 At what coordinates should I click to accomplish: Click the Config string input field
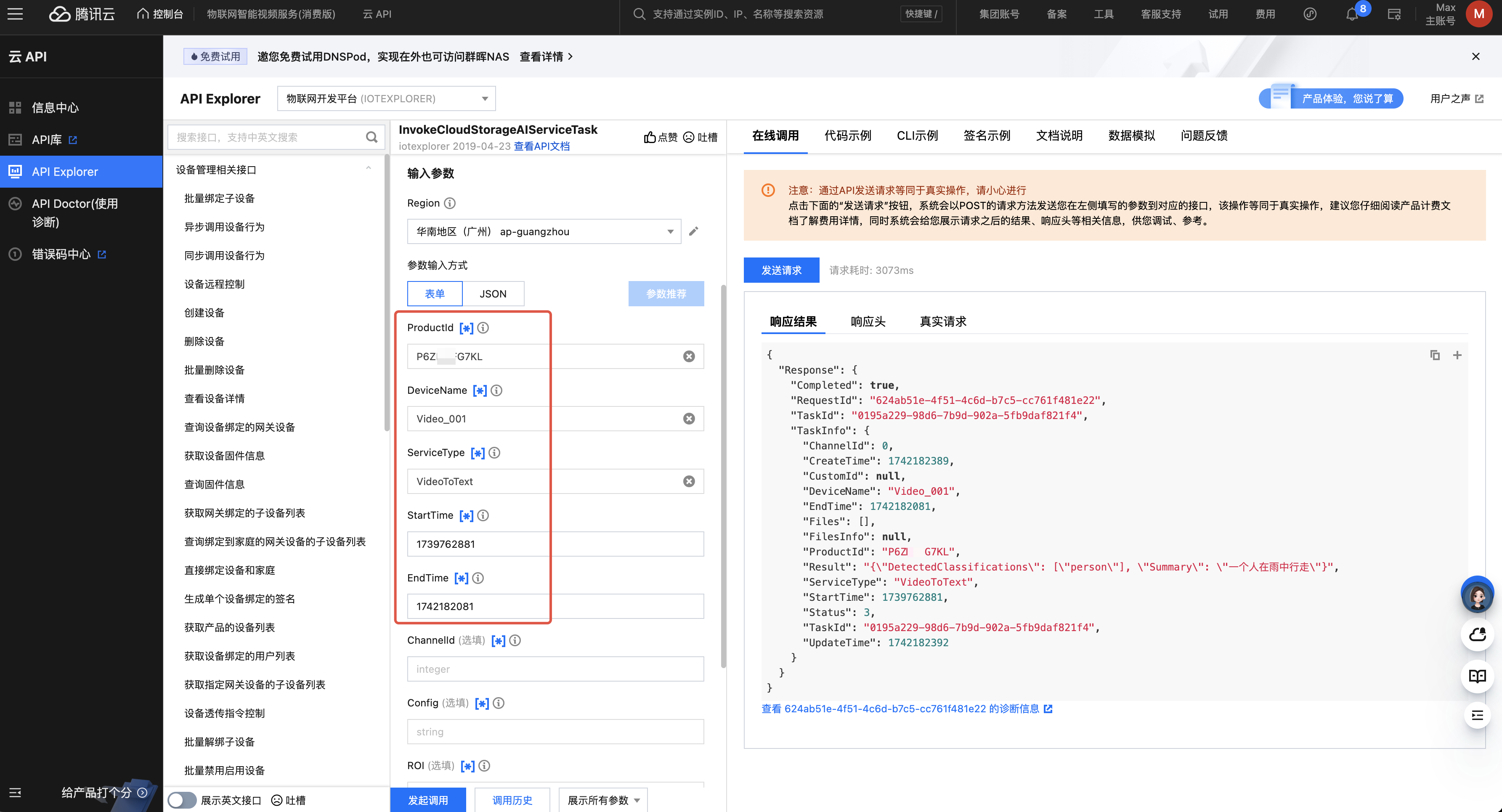[555, 732]
